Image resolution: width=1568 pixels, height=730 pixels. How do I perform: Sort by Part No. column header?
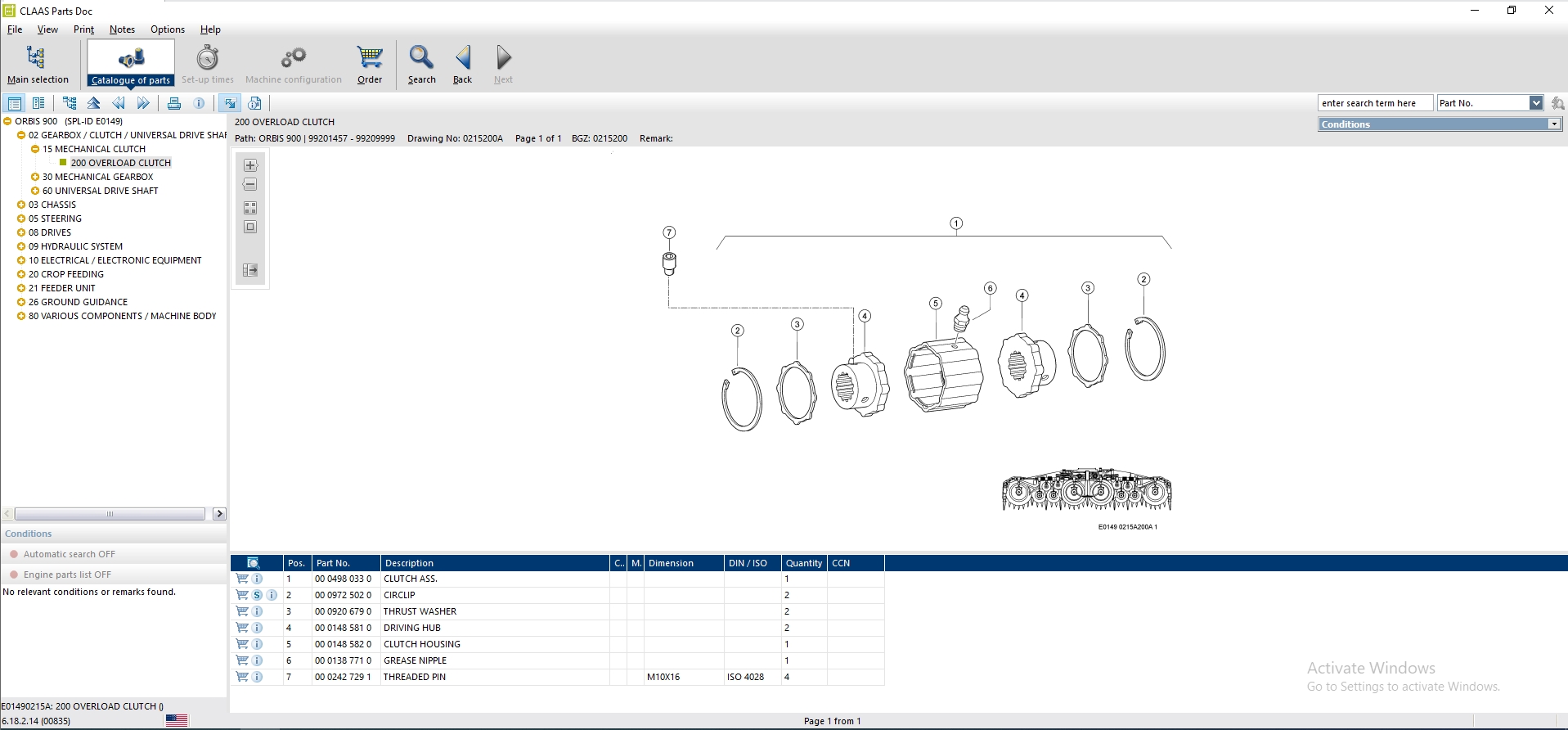point(346,563)
